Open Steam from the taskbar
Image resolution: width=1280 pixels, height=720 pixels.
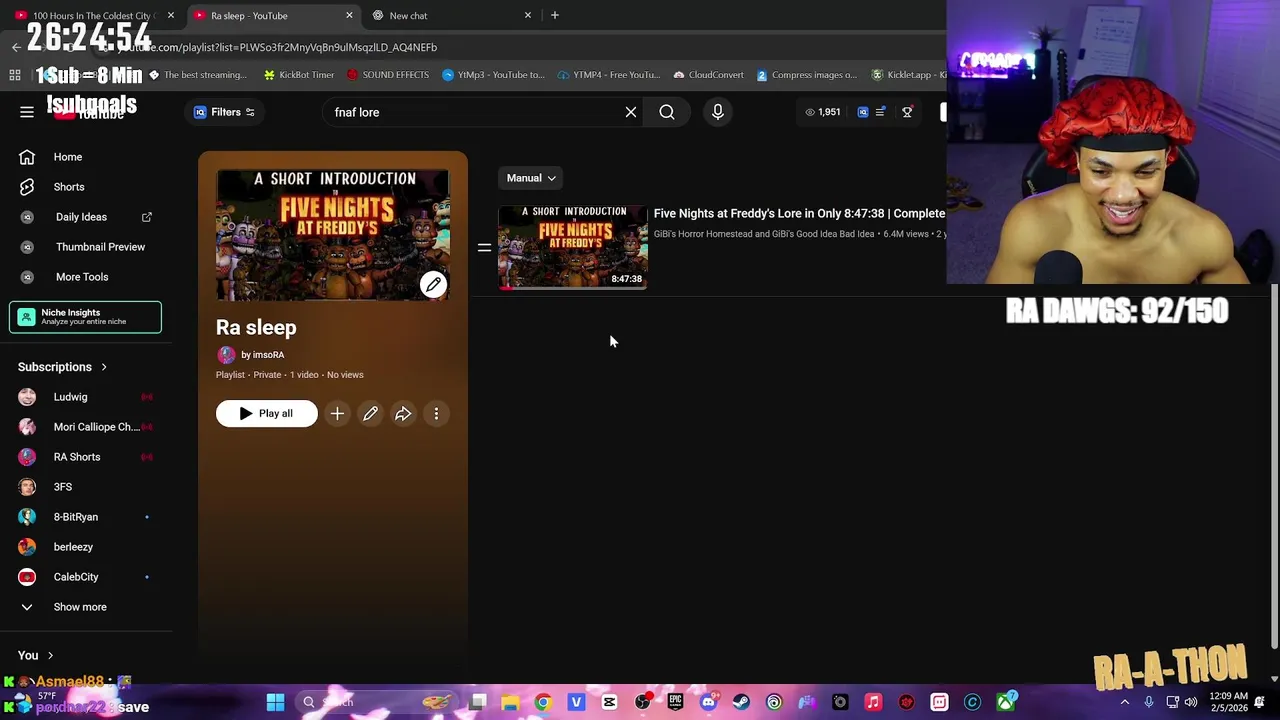741,702
